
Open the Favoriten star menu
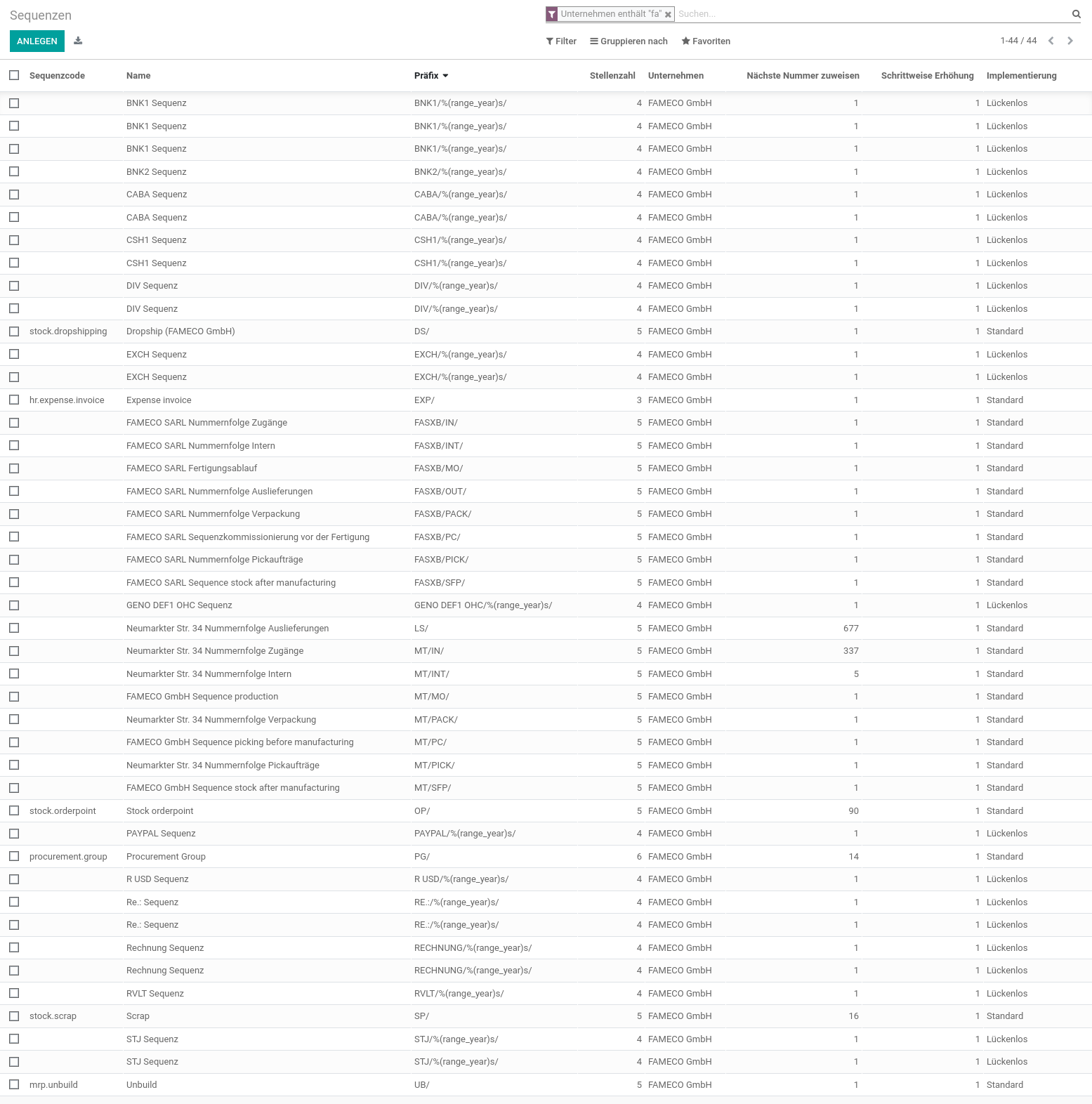706,41
